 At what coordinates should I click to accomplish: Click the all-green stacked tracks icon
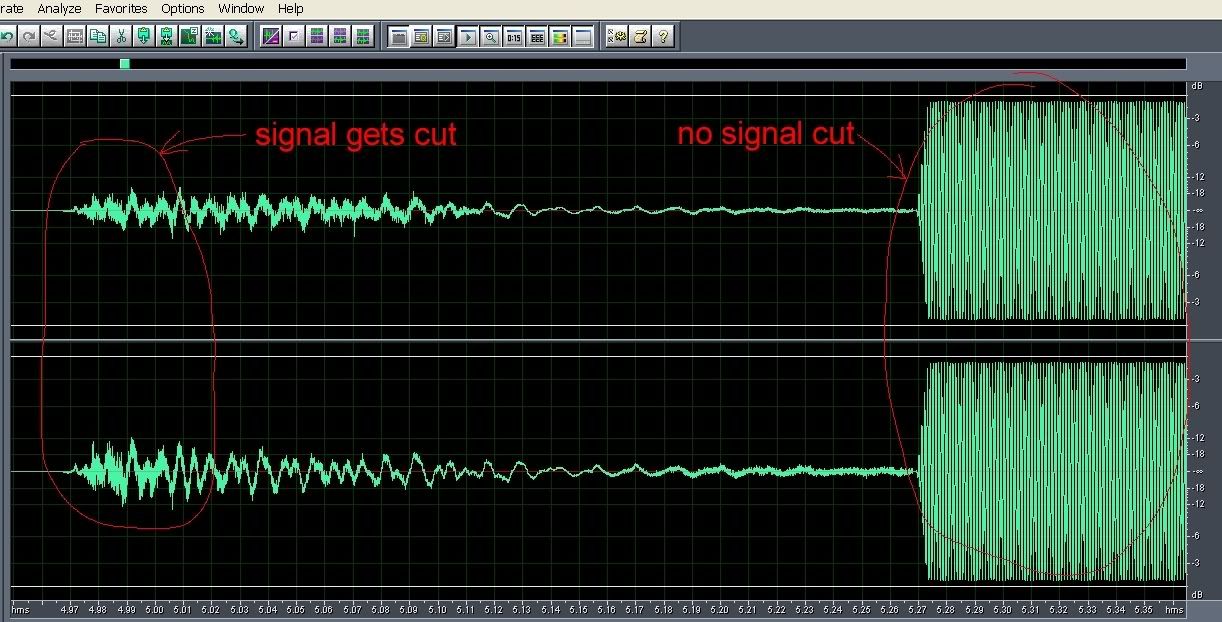[363, 37]
